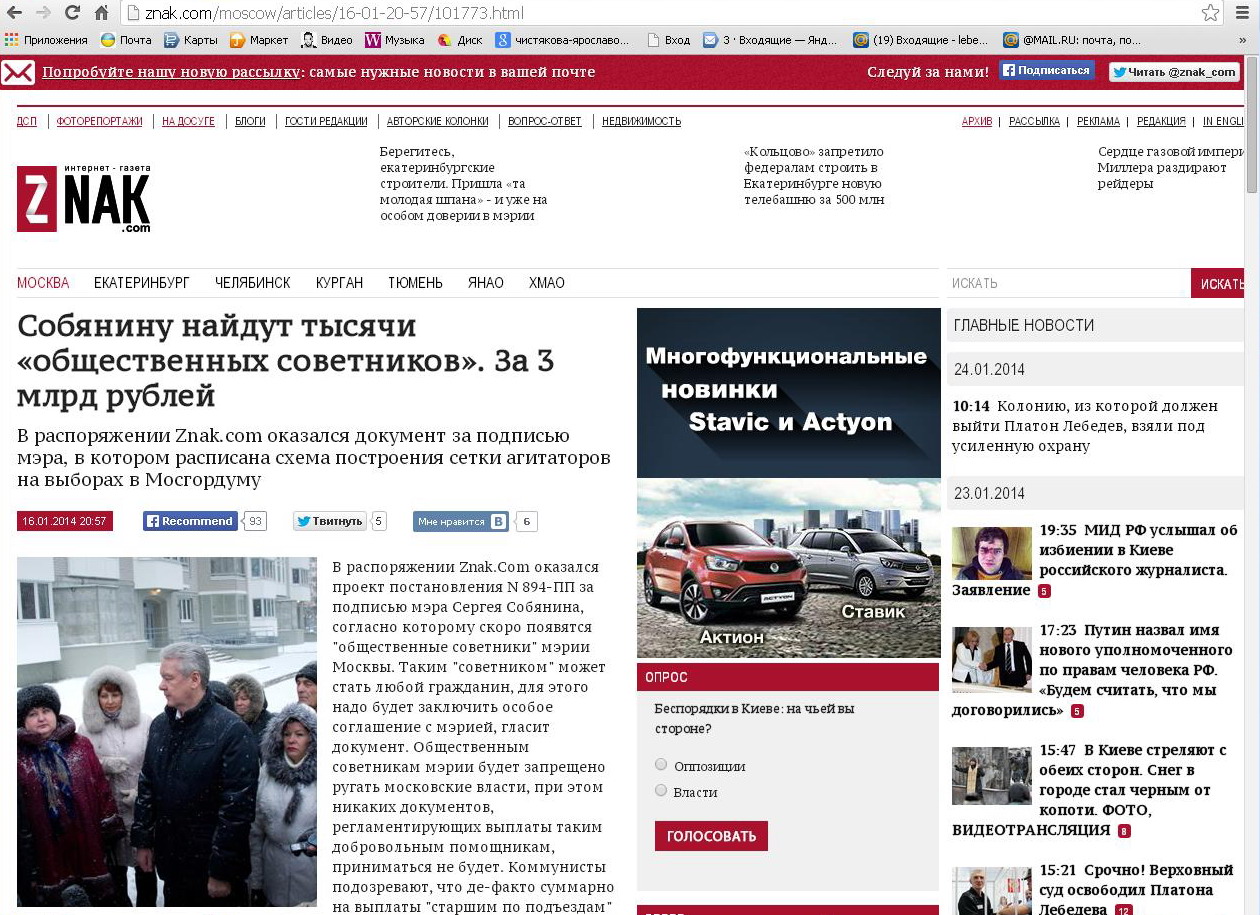This screenshot has width=1260, height=915.
Task: Click the browser address bar URL
Action: (335, 14)
